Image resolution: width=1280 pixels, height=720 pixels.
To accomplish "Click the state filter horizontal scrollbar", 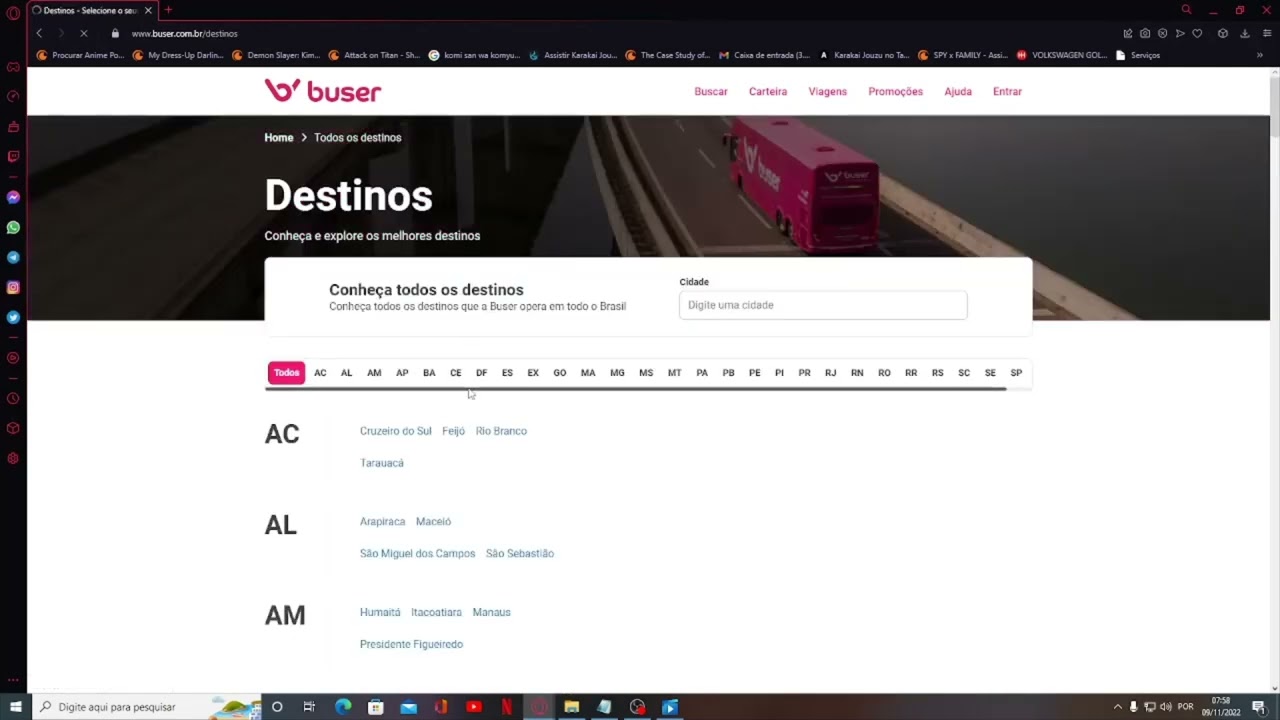I will pos(635,389).
